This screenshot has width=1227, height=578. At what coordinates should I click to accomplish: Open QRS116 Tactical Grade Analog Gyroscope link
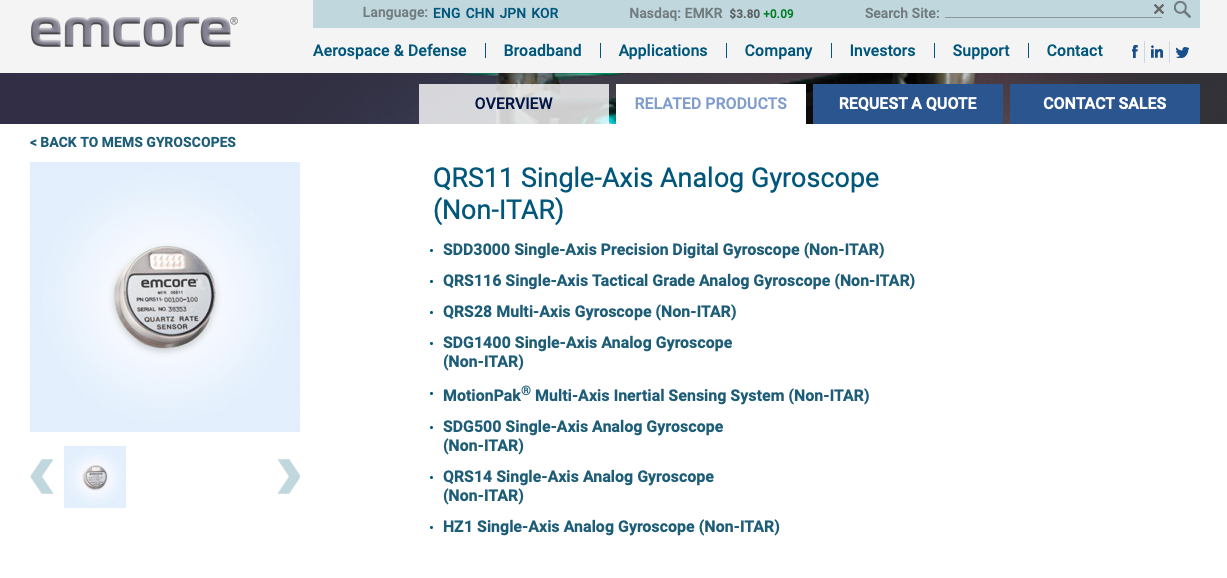(x=679, y=281)
